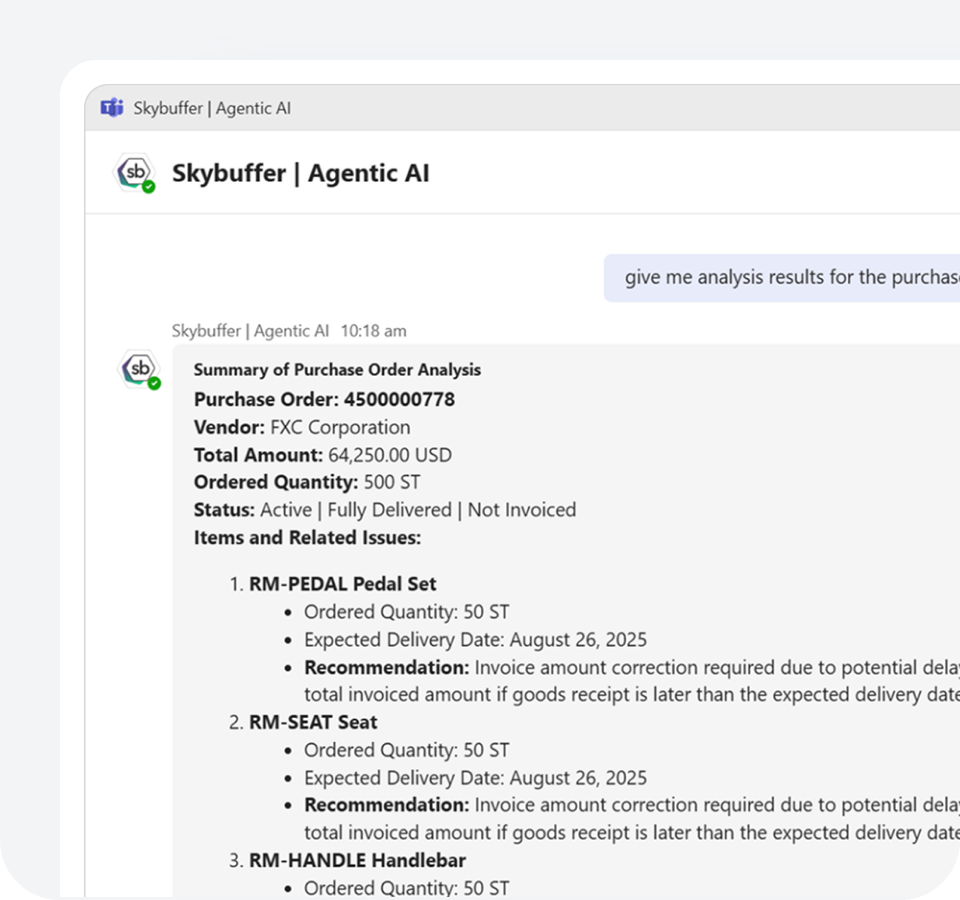
Task: Select Purchase Order number 4500000778
Action: click(x=399, y=400)
